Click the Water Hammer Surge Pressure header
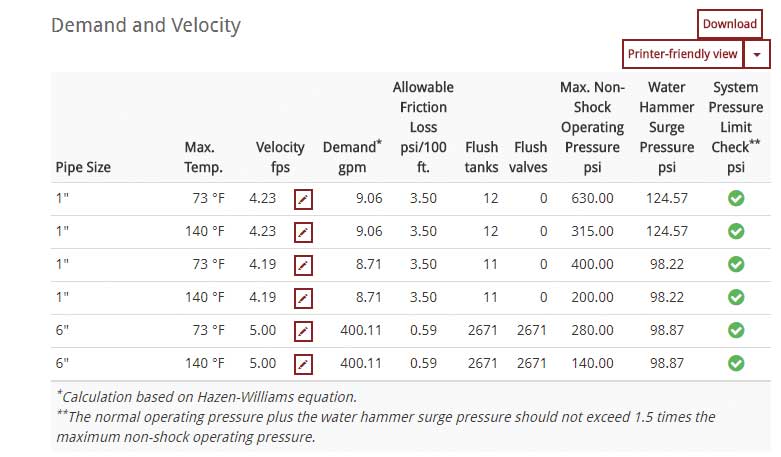Image resolution: width=781 pixels, height=457 pixels. click(666, 127)
